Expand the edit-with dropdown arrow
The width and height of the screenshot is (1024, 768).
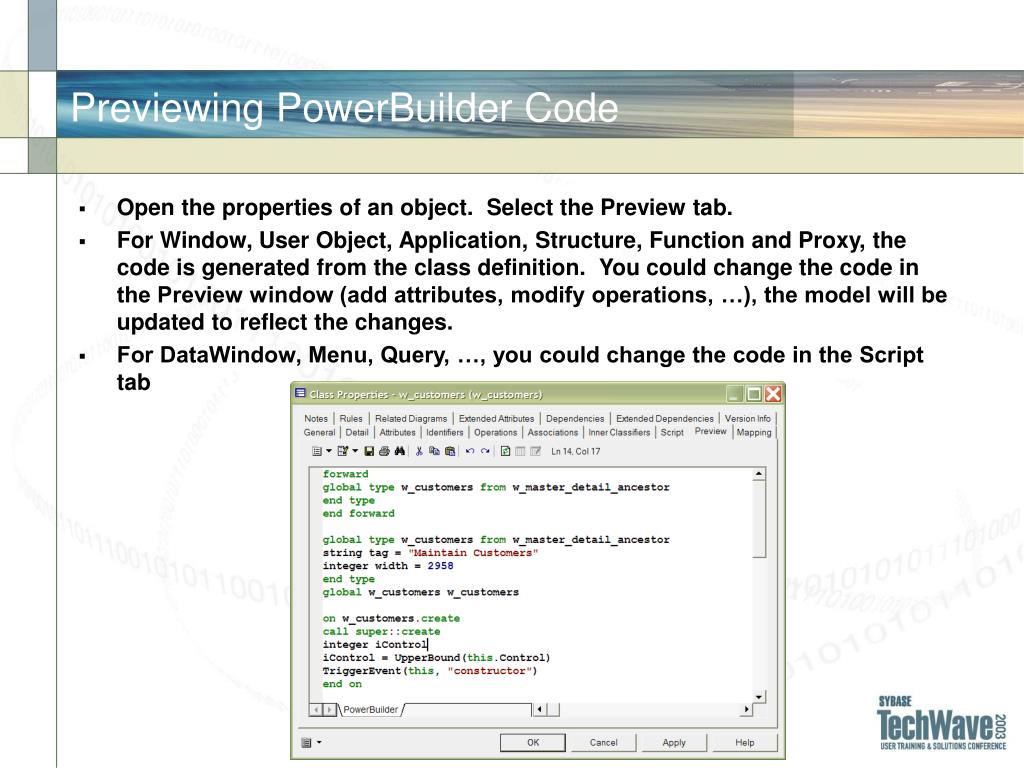[x=355, y=451]
